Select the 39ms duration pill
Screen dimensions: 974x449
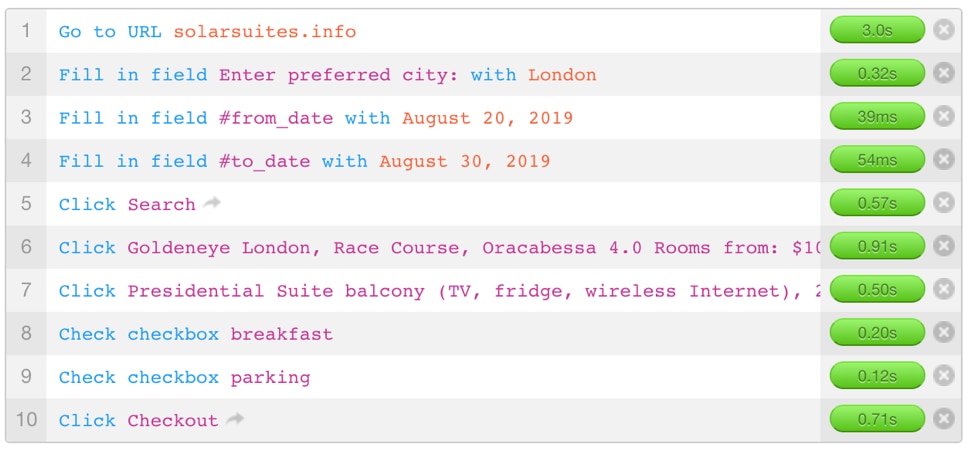pos(877,116)
